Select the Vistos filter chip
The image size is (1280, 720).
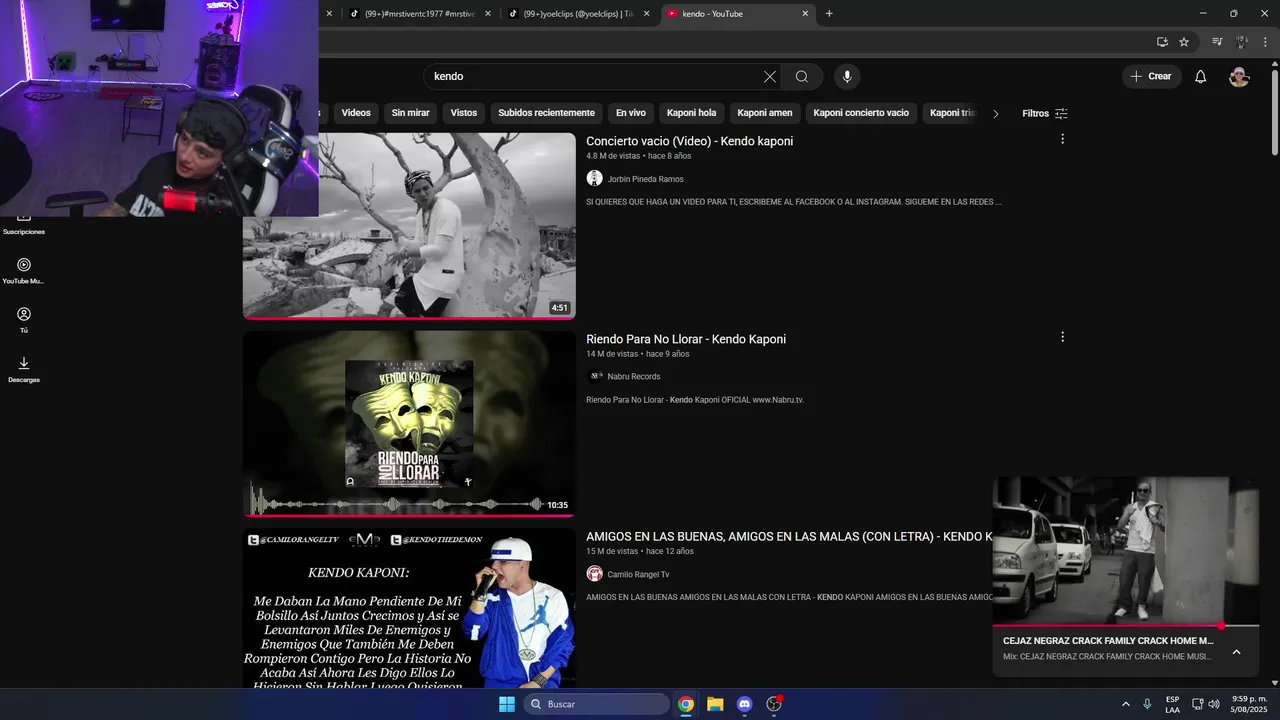464,113
